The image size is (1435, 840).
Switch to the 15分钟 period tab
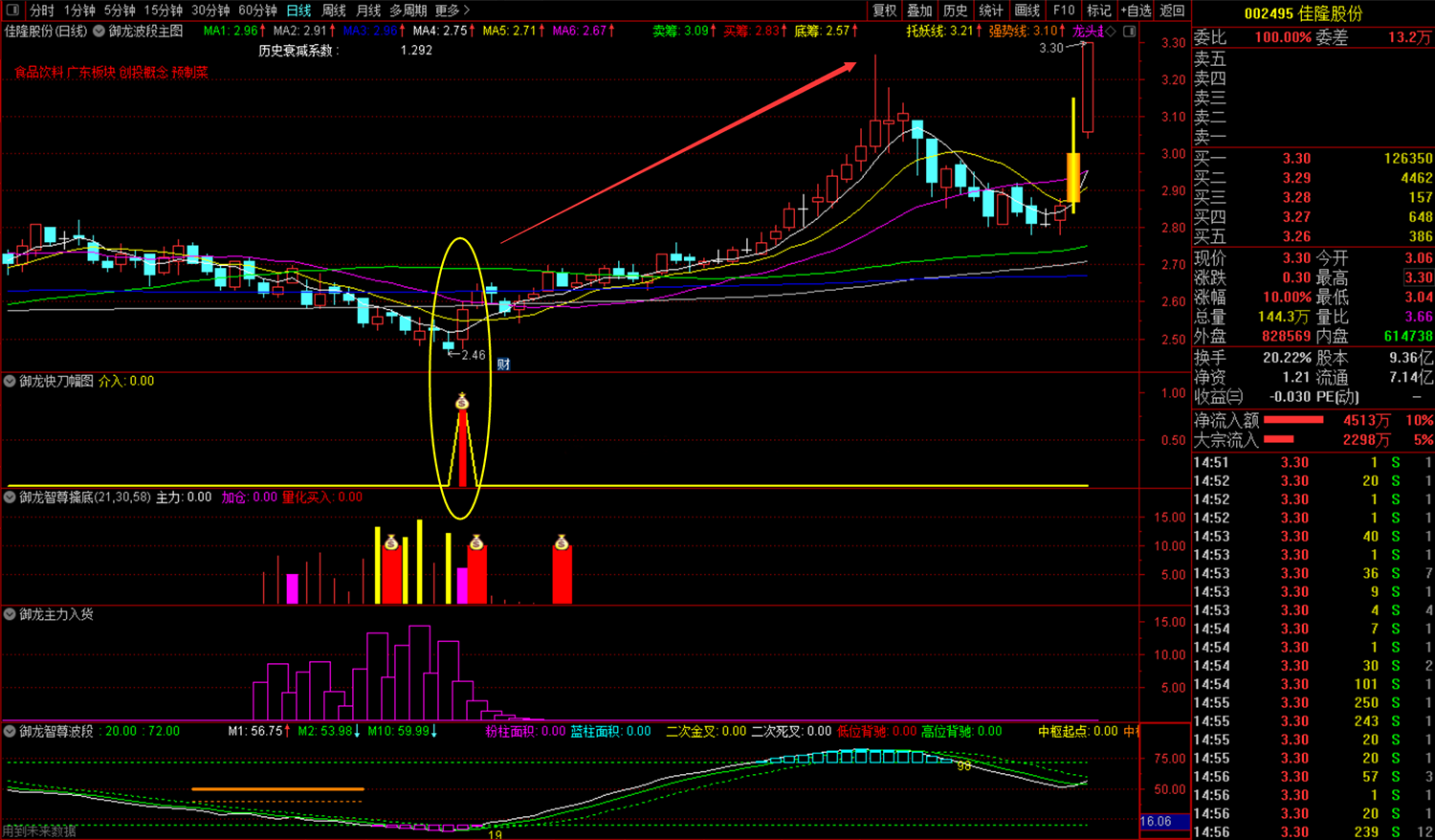click(x=164, y=11)
